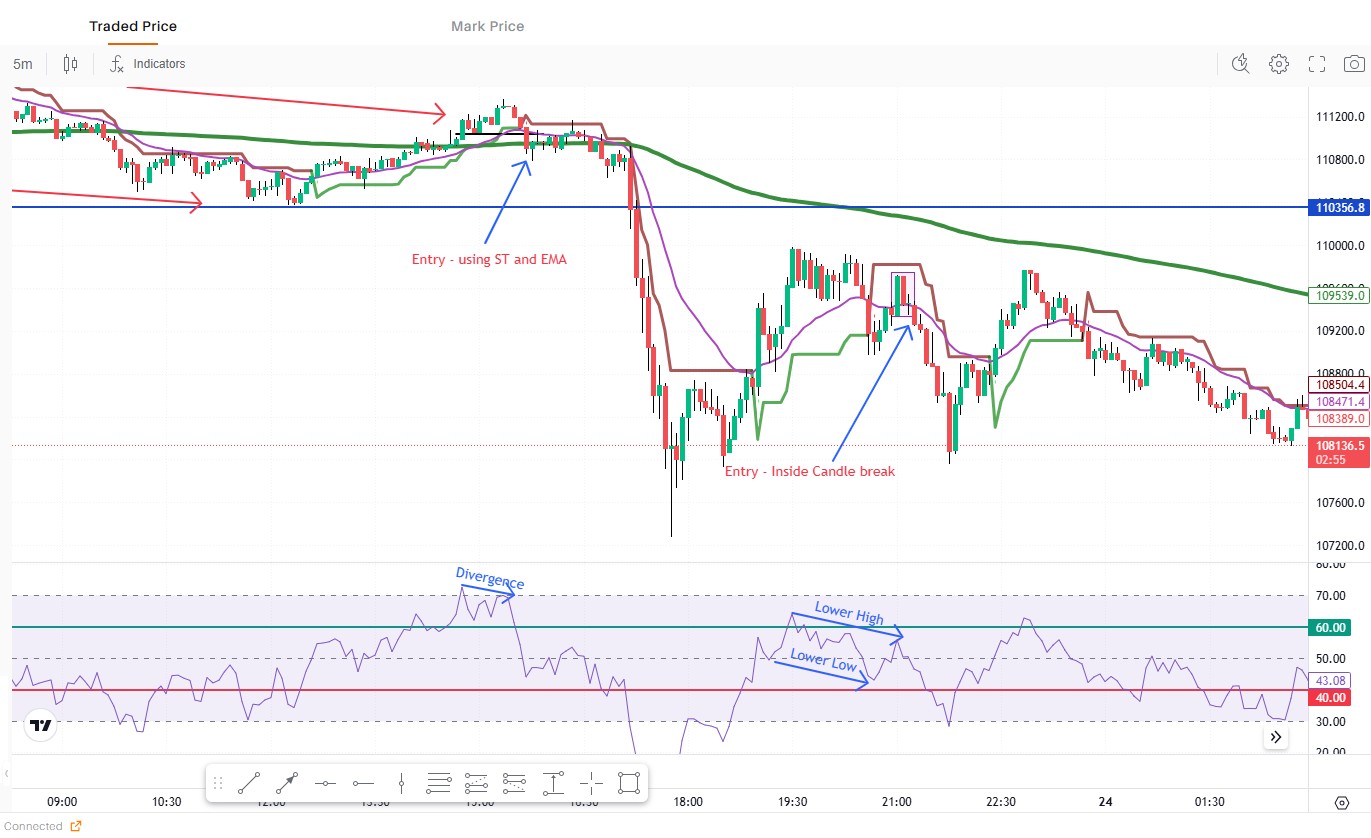Image resolution: width=1371 pixels, height=838 pixels.
Task: Select the Rectangle shape drawing tool
Action: (x=628, y=783)
